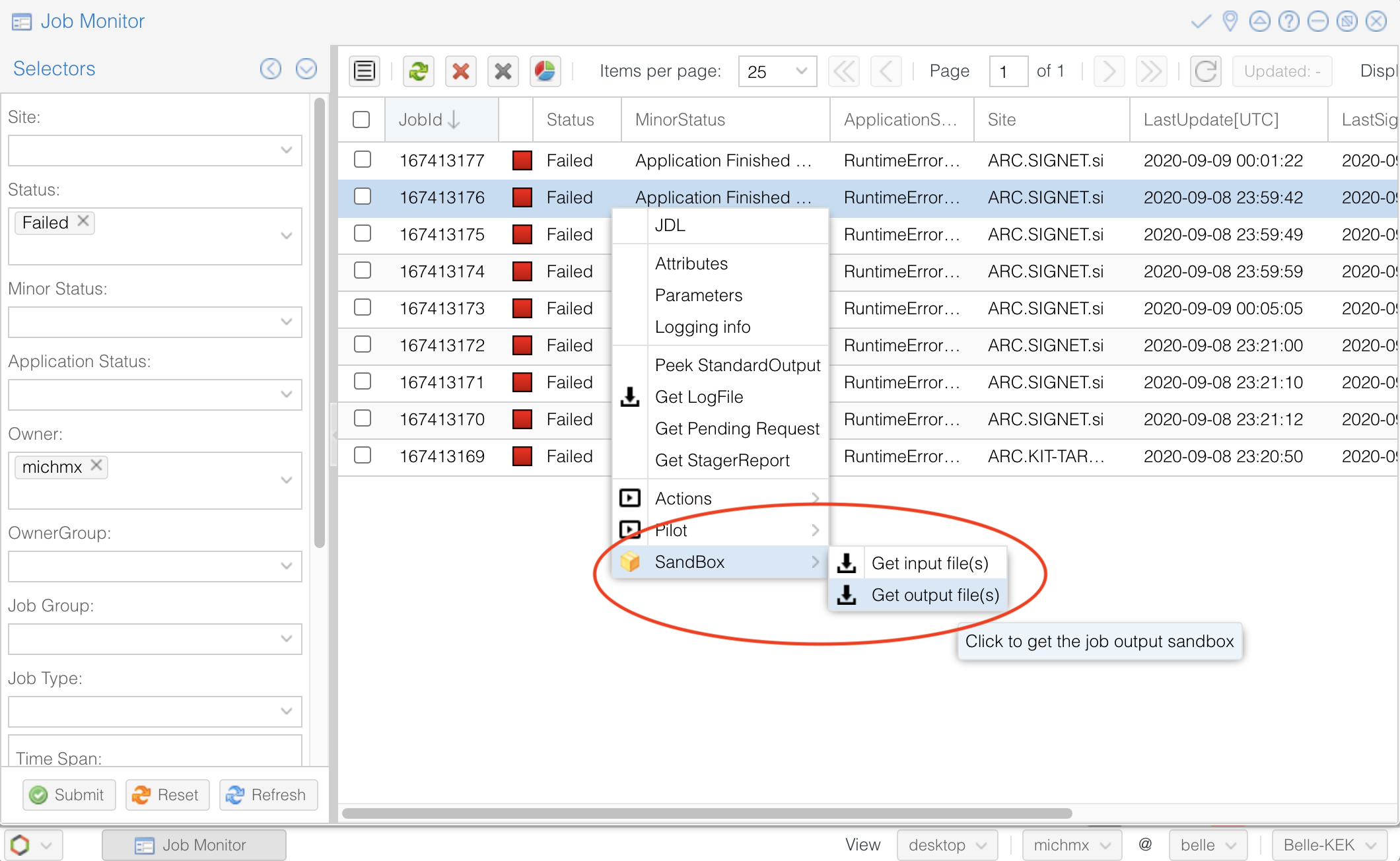Collapse Selectors panel with left arrow icon
Image resolution: width=1400 pixels, height=861 pixels.
(x=271, y=69)
